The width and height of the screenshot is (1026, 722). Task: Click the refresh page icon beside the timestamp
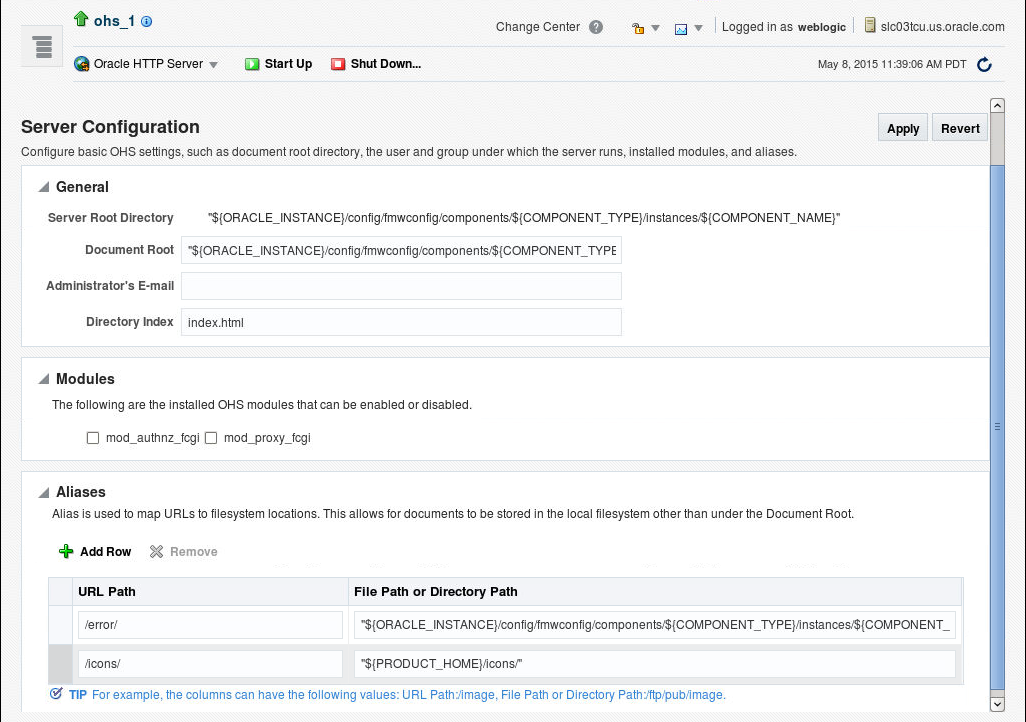click(984, 64)
